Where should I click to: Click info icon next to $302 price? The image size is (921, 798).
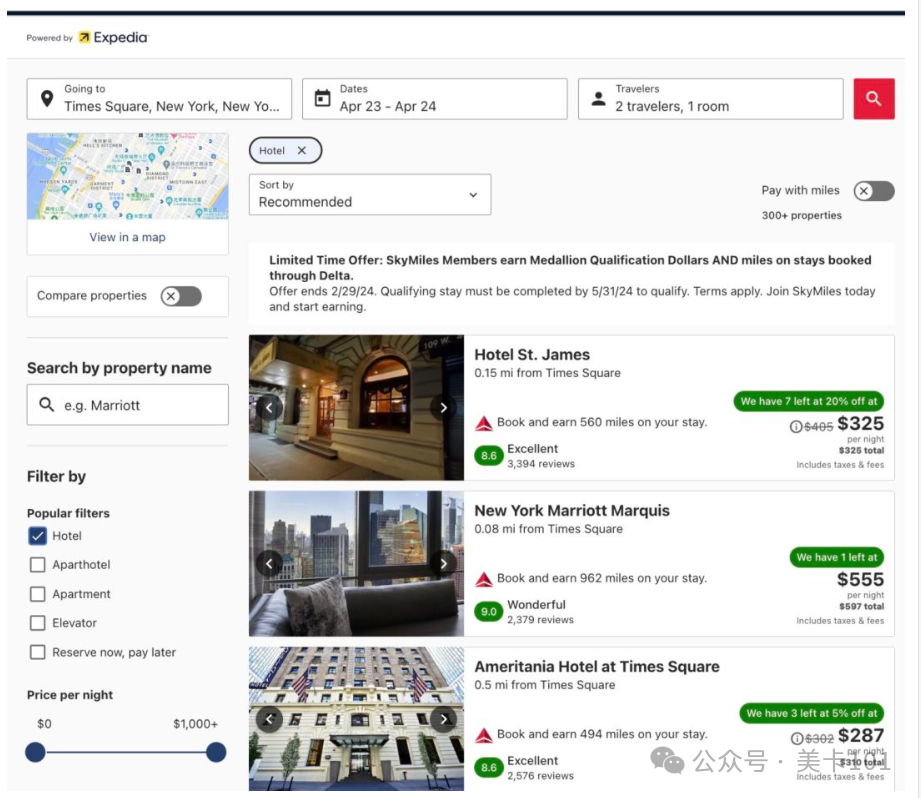(x=796, y=739)
